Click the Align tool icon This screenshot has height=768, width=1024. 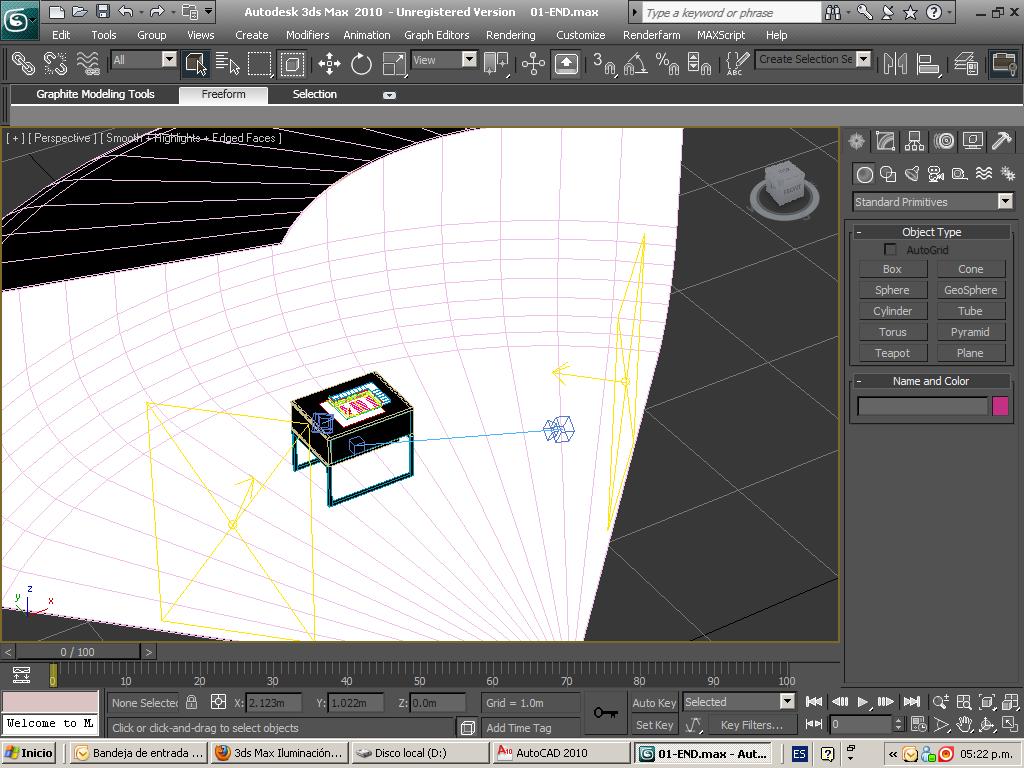tap(927, 63)
